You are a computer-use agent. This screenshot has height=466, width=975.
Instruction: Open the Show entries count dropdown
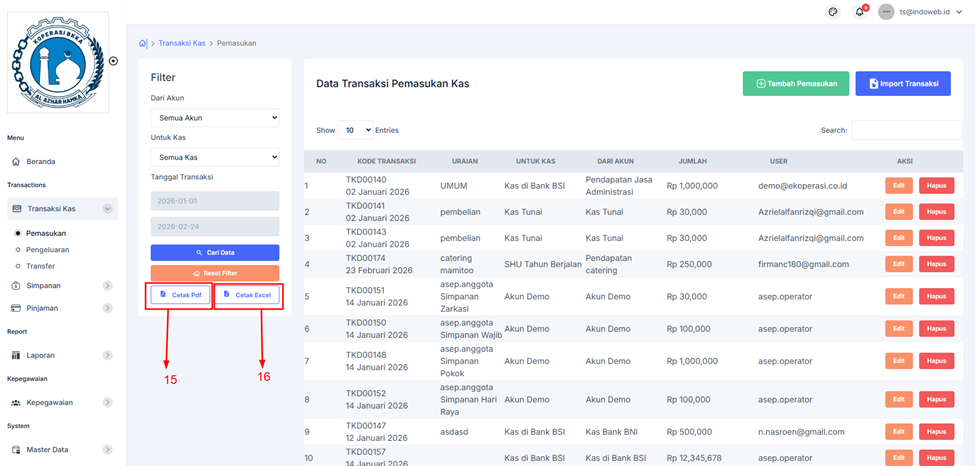click(x=355, y=130)
